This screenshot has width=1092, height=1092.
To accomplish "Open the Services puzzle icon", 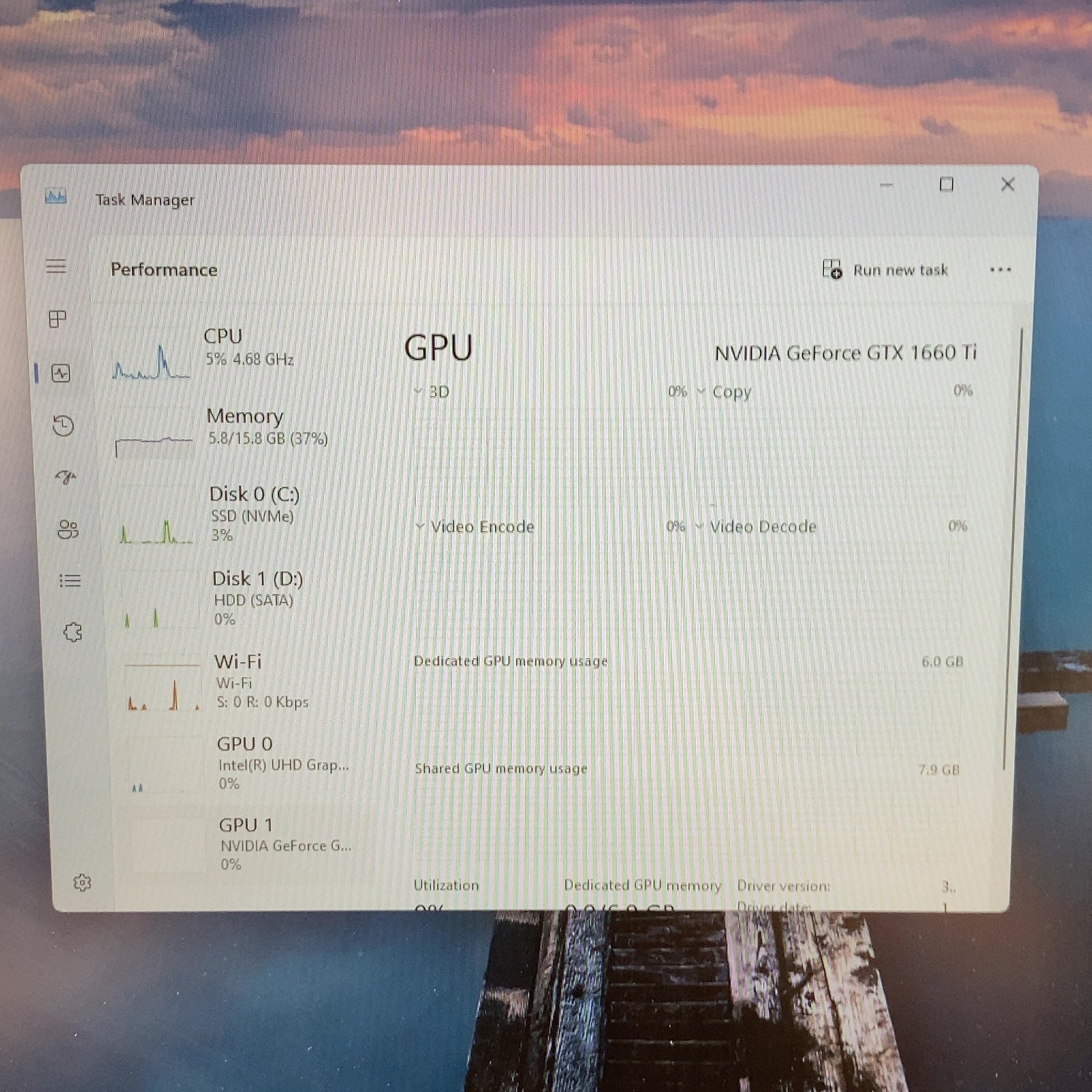I will pos(73,632).
